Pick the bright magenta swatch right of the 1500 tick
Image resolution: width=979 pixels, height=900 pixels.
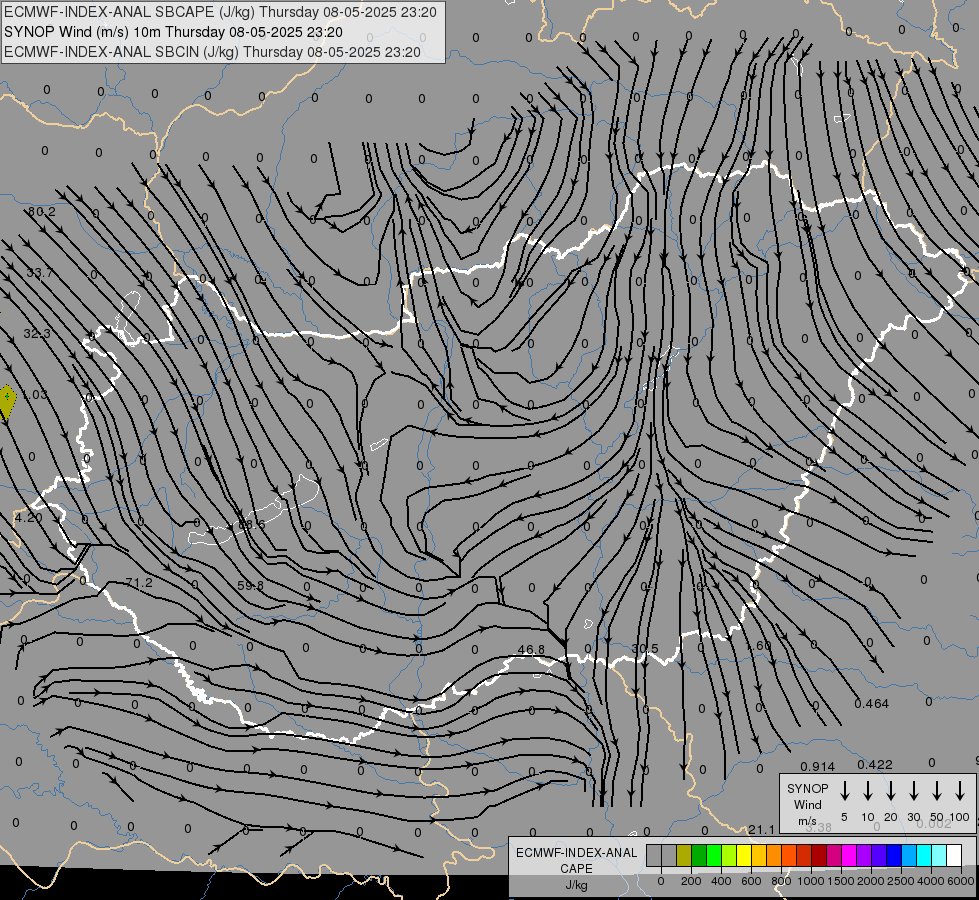(849, 855)
